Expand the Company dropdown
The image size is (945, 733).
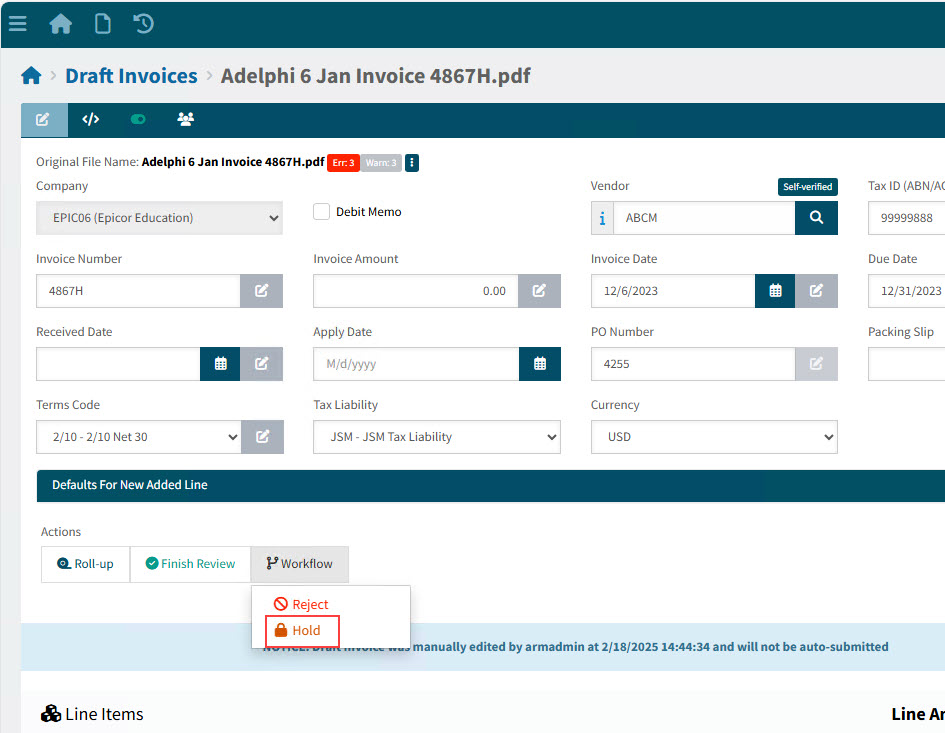159,218
